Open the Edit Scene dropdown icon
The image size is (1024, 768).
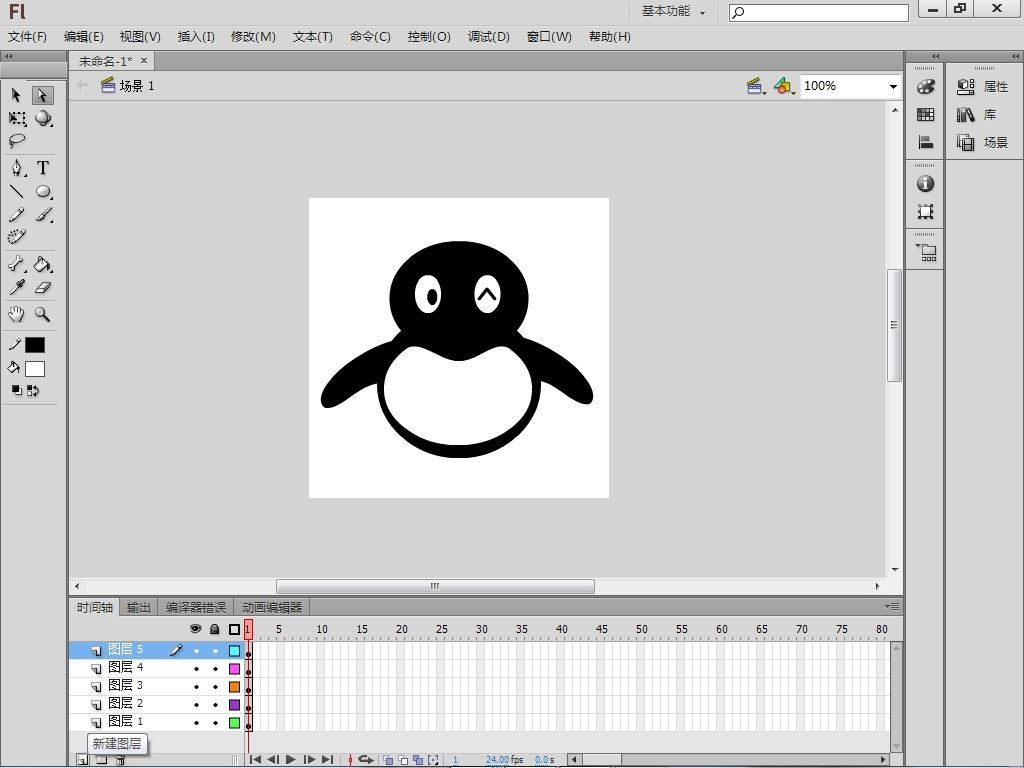pos(756,86)
